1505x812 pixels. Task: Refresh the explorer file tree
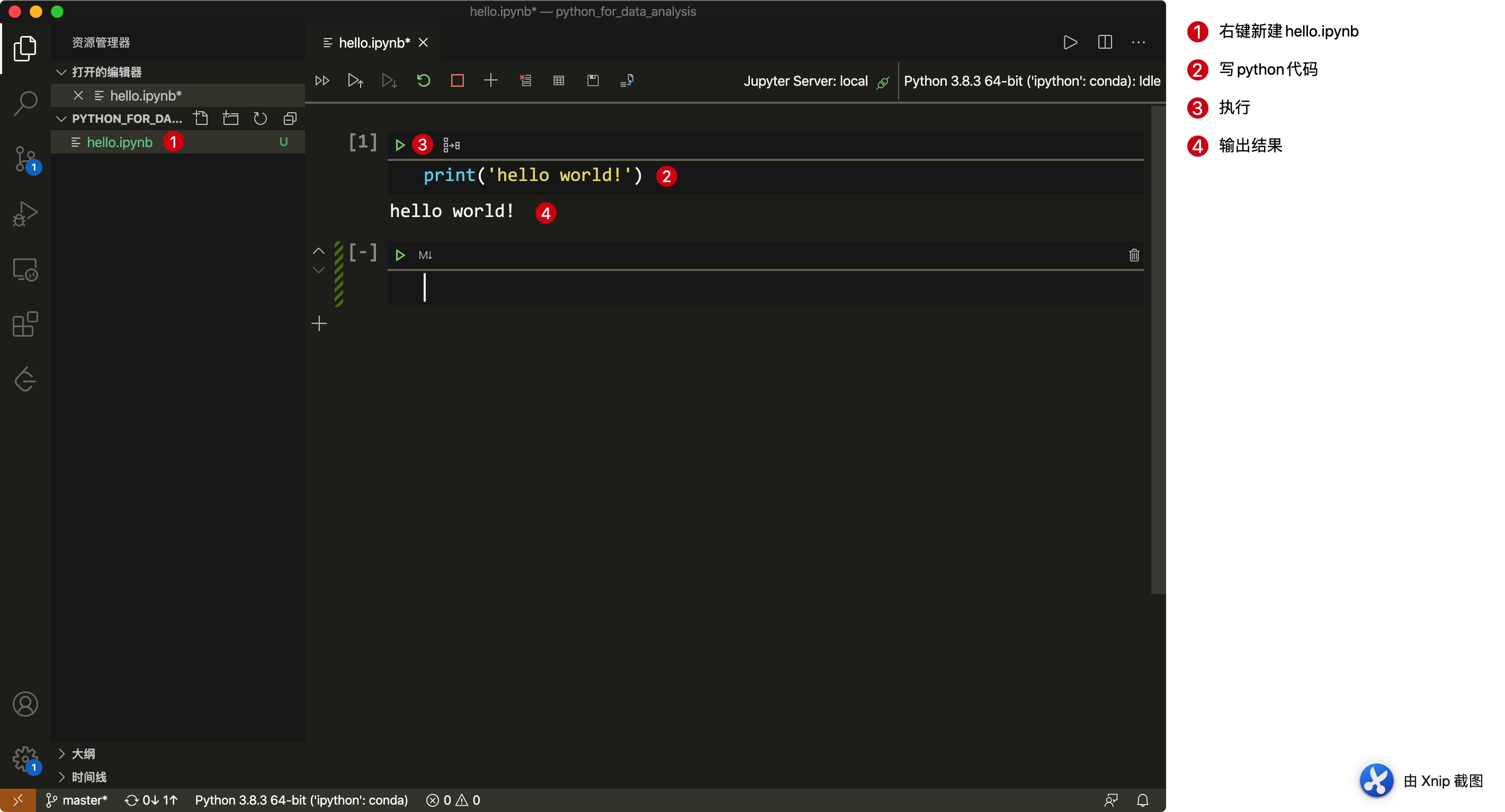pos(260,119)
